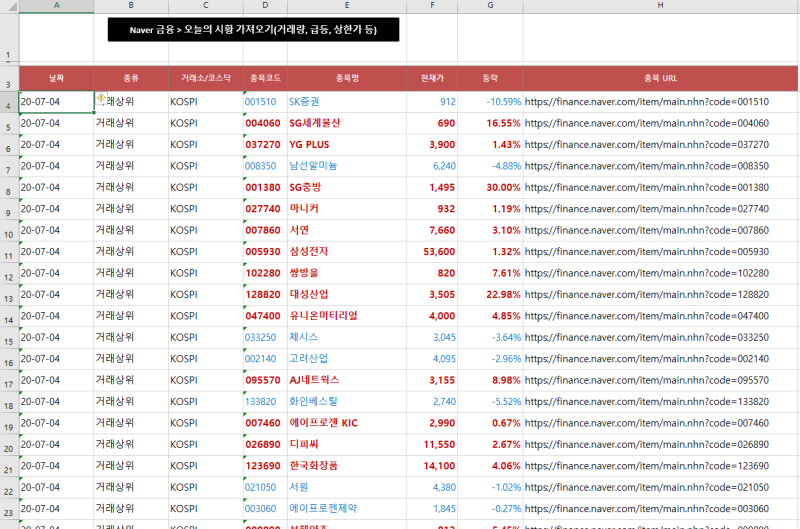Screen dimensions: 800x529
Task: Click the Select All corner triangle
Action: coord(9,6)
